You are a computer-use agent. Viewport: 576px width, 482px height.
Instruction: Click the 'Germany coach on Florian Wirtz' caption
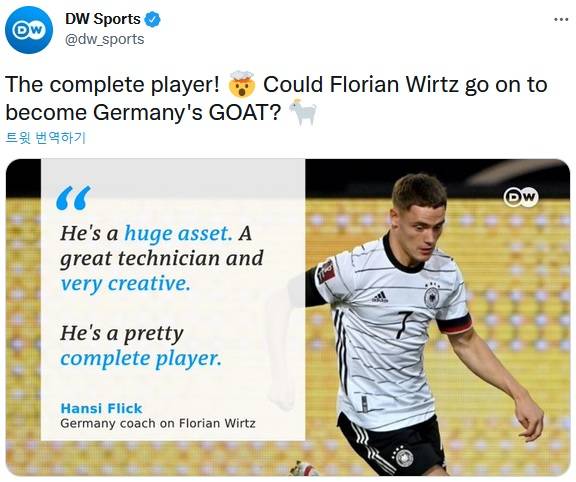158,424
